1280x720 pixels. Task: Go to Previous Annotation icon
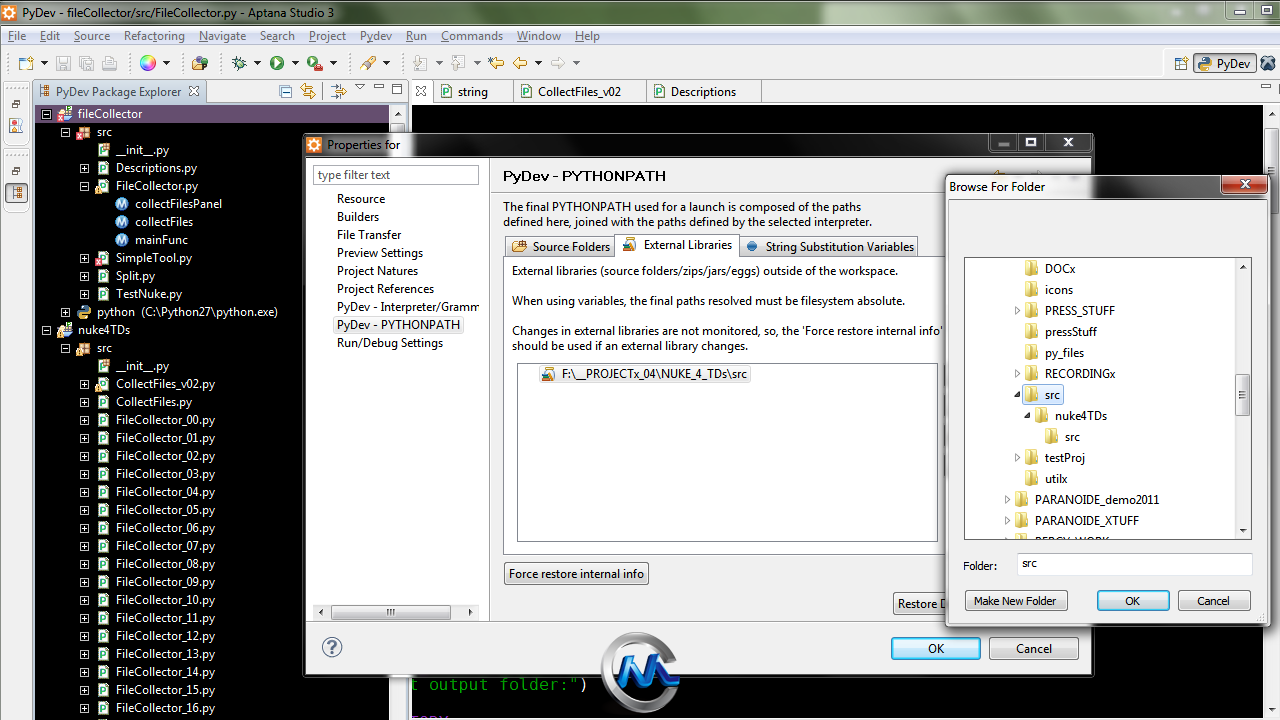point(458,63)
